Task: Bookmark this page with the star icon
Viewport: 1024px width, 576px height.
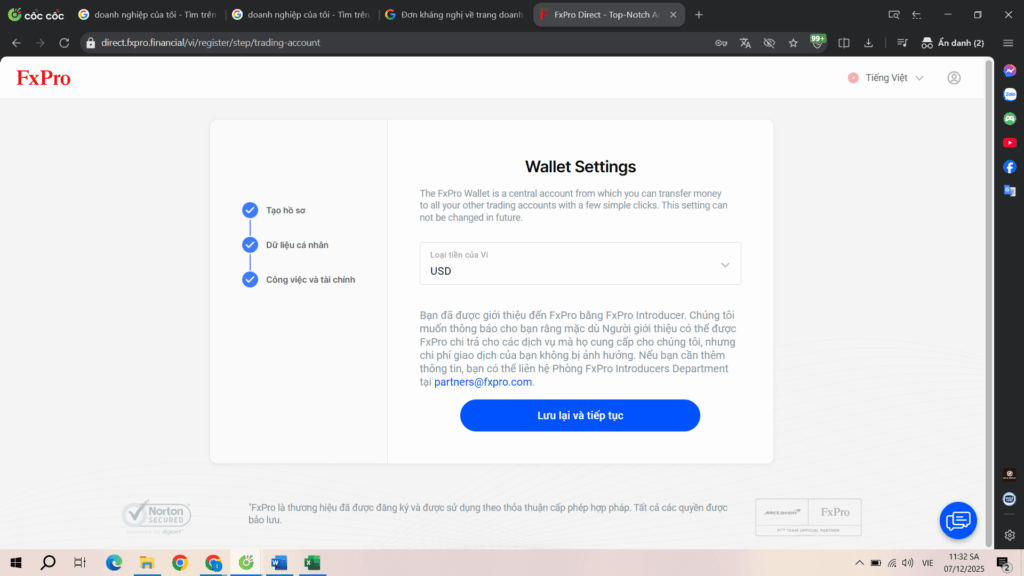Action: click(x=793, y=43)
